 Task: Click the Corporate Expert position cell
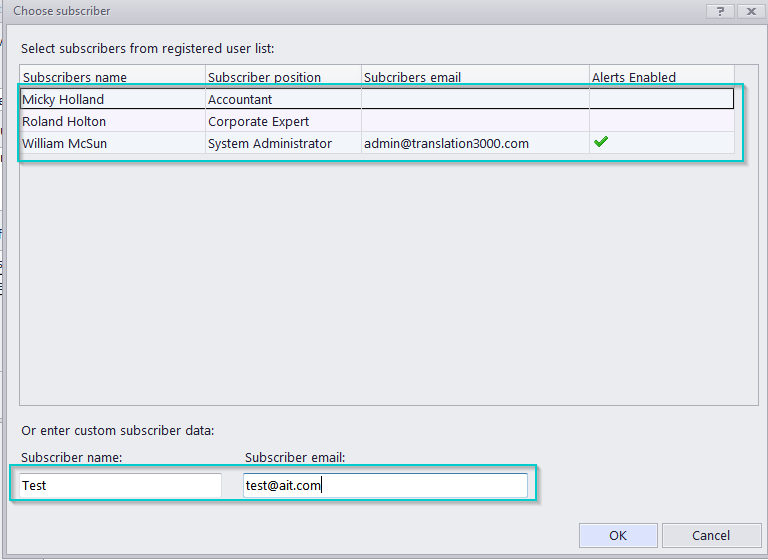click(x=258, y=122)
